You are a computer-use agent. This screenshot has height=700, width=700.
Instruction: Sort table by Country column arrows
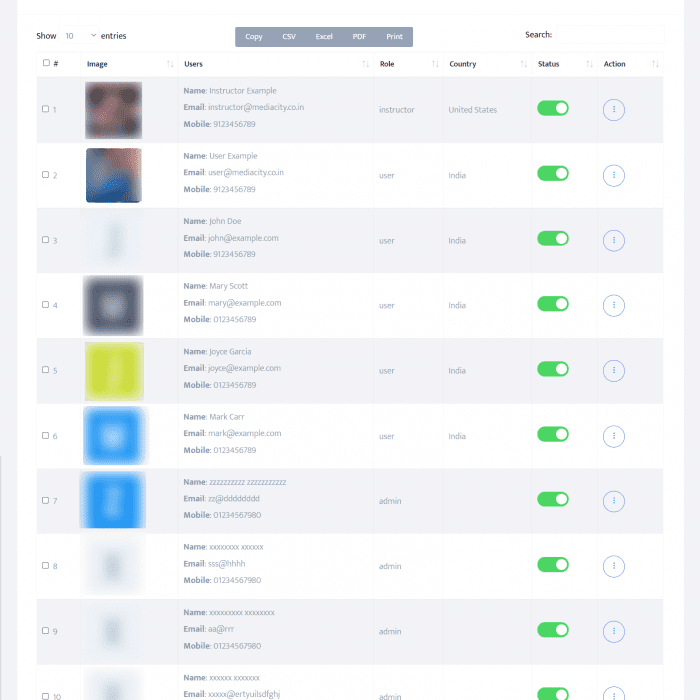524,64
